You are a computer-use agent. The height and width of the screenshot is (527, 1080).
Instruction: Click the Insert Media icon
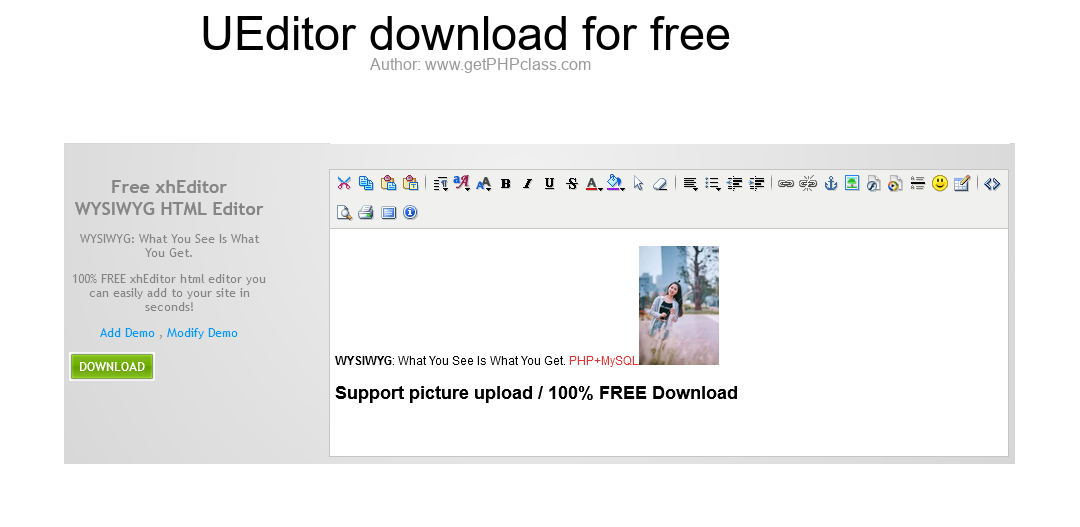click(x=895, y=183)
